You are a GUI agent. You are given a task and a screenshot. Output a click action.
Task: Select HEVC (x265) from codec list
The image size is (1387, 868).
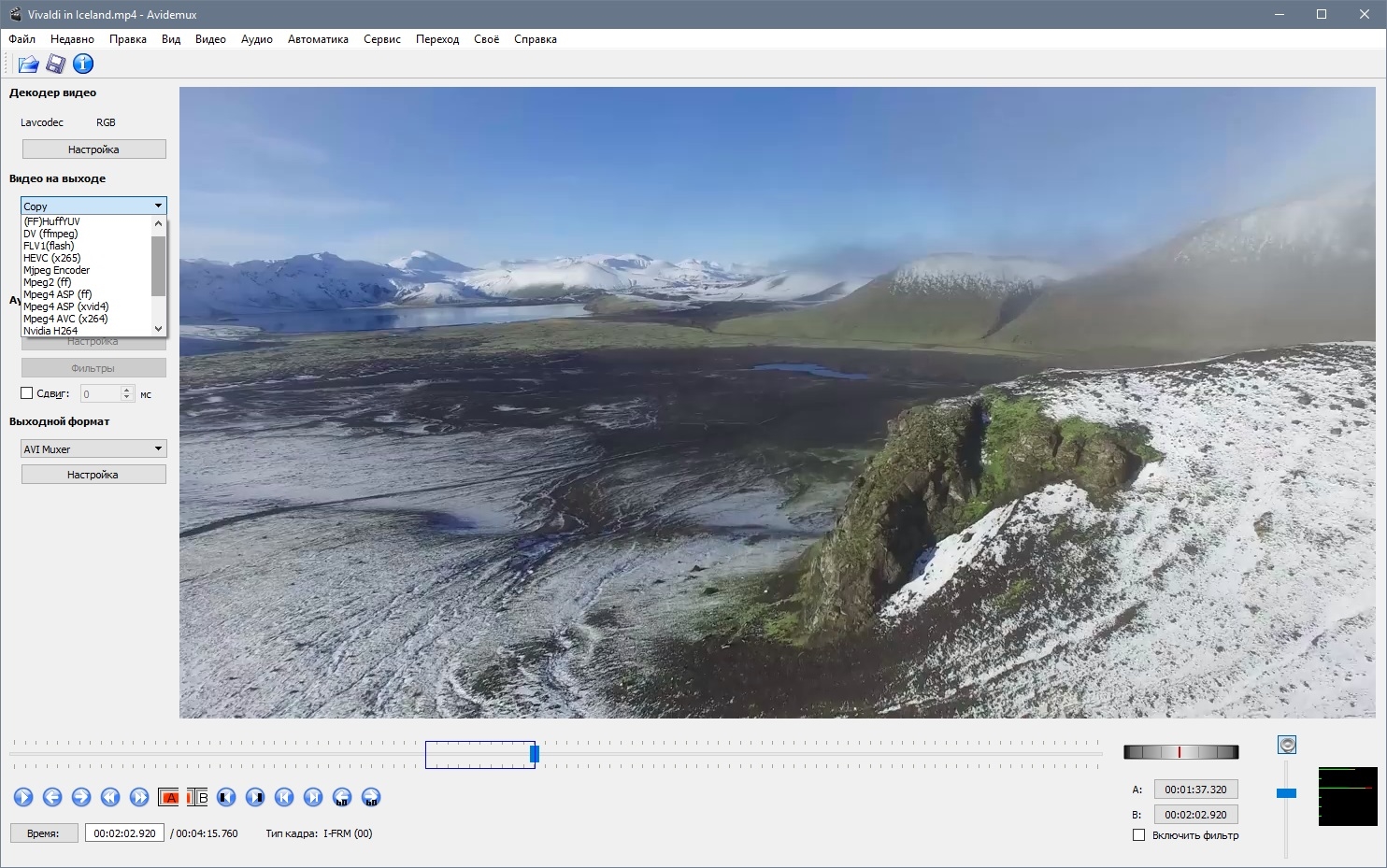click(x=52, y=258)
